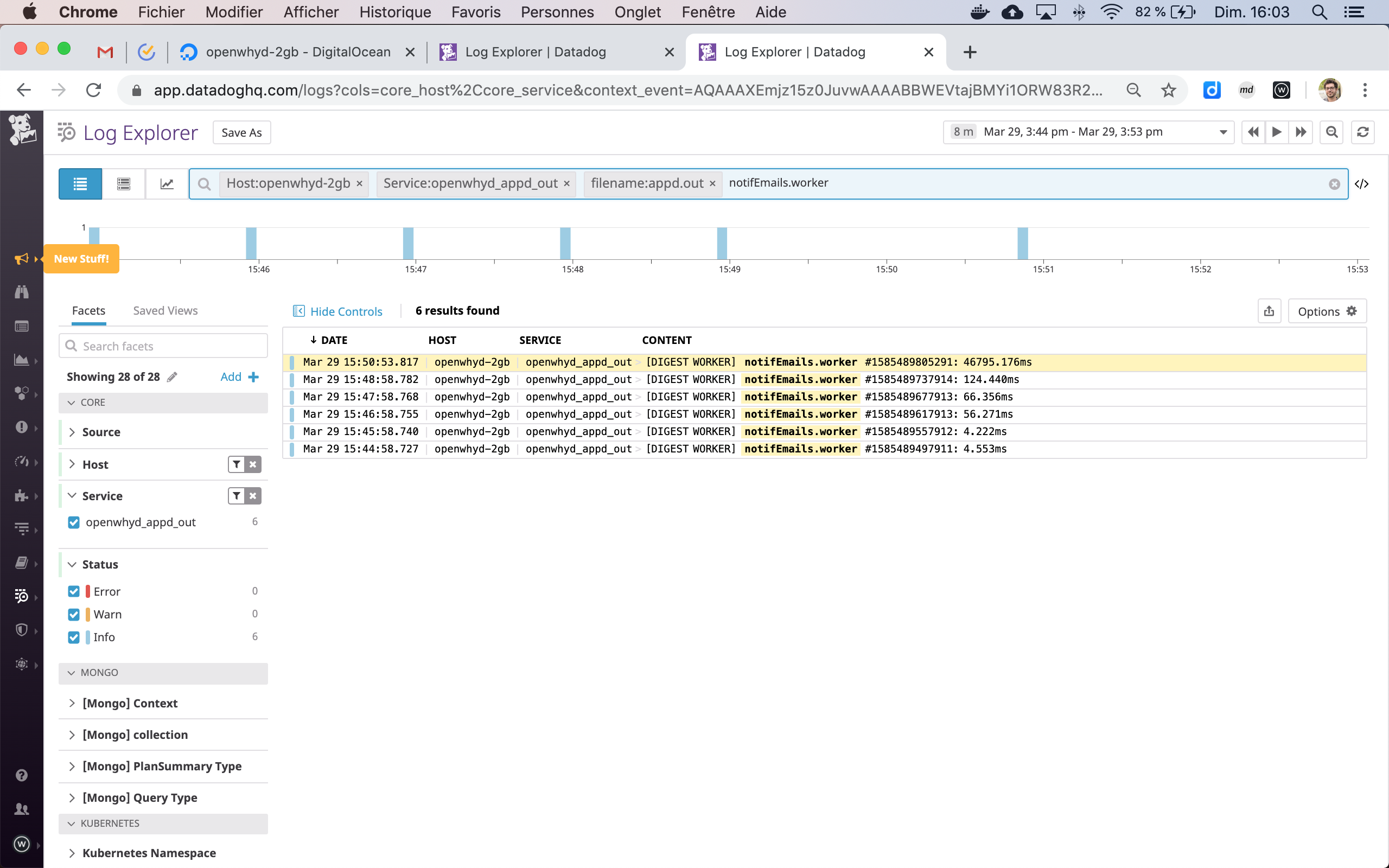Click the Hide Controls link
Viewport: 1389px width, 868px height.
(x=346, y=311)
